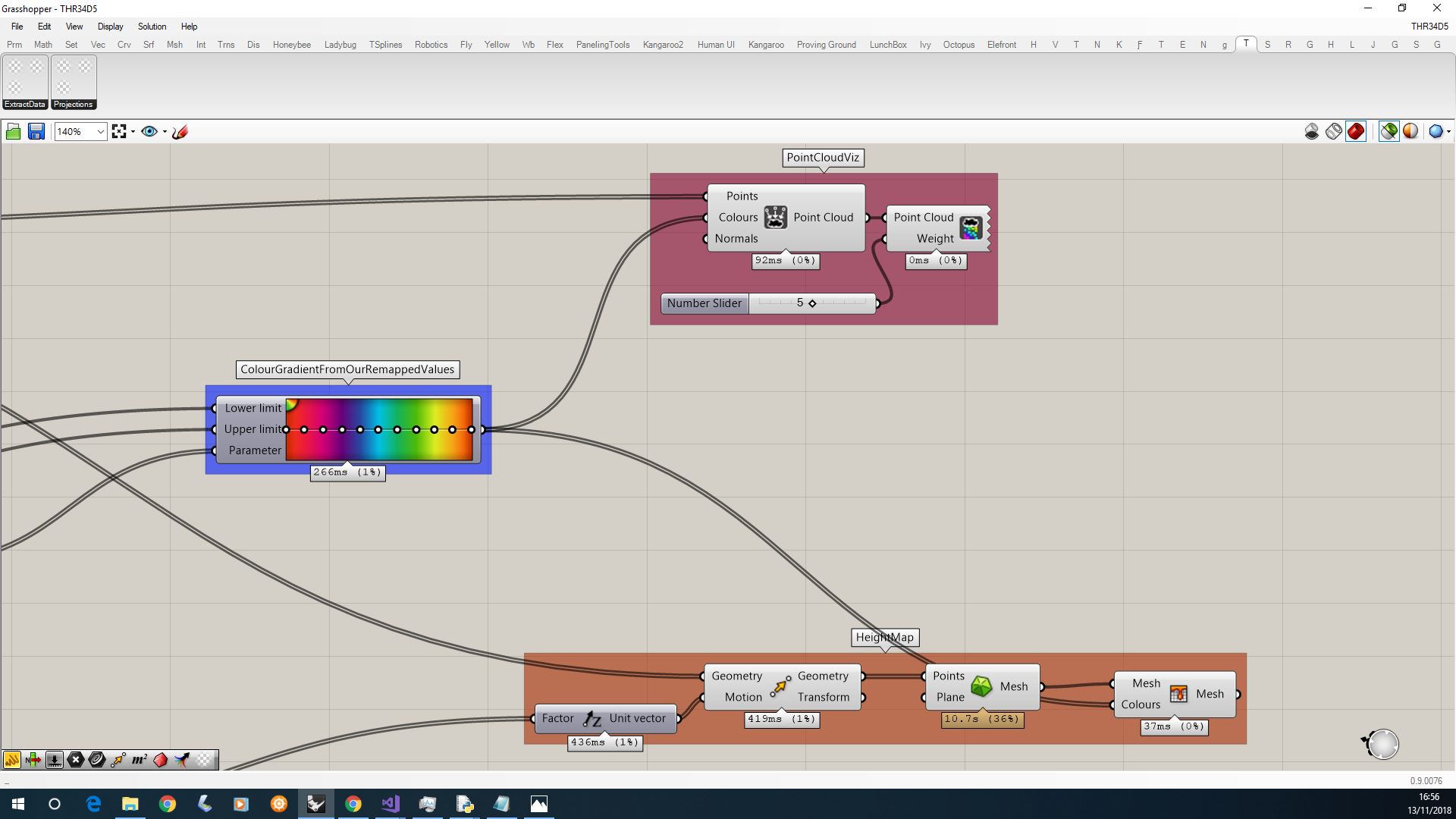Select the red sketch pencil tool
The width and height of the screenshot is (1456, 819).
click(180, 131)
